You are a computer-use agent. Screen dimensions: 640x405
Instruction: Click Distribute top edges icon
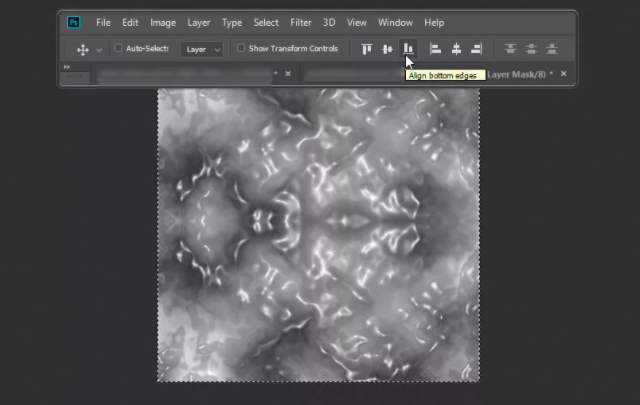click(510, 49)
